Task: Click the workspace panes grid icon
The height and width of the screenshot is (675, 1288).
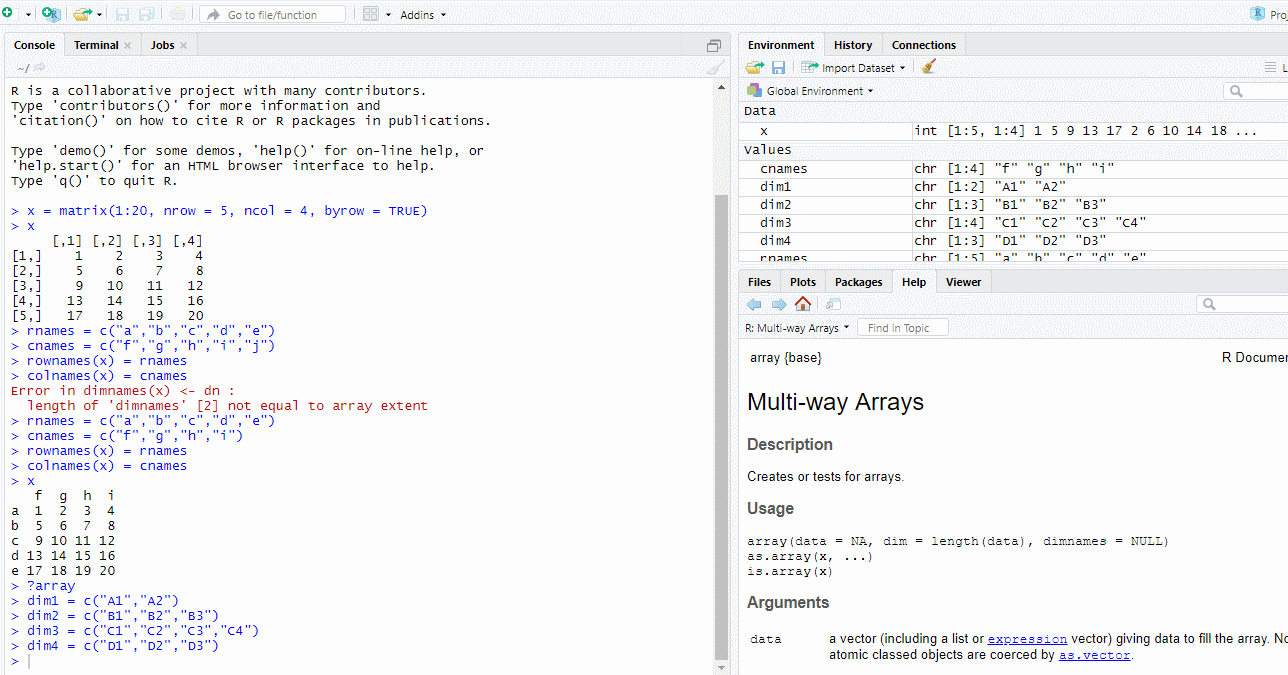Action: pyautogui.click(x=371, y=14)
